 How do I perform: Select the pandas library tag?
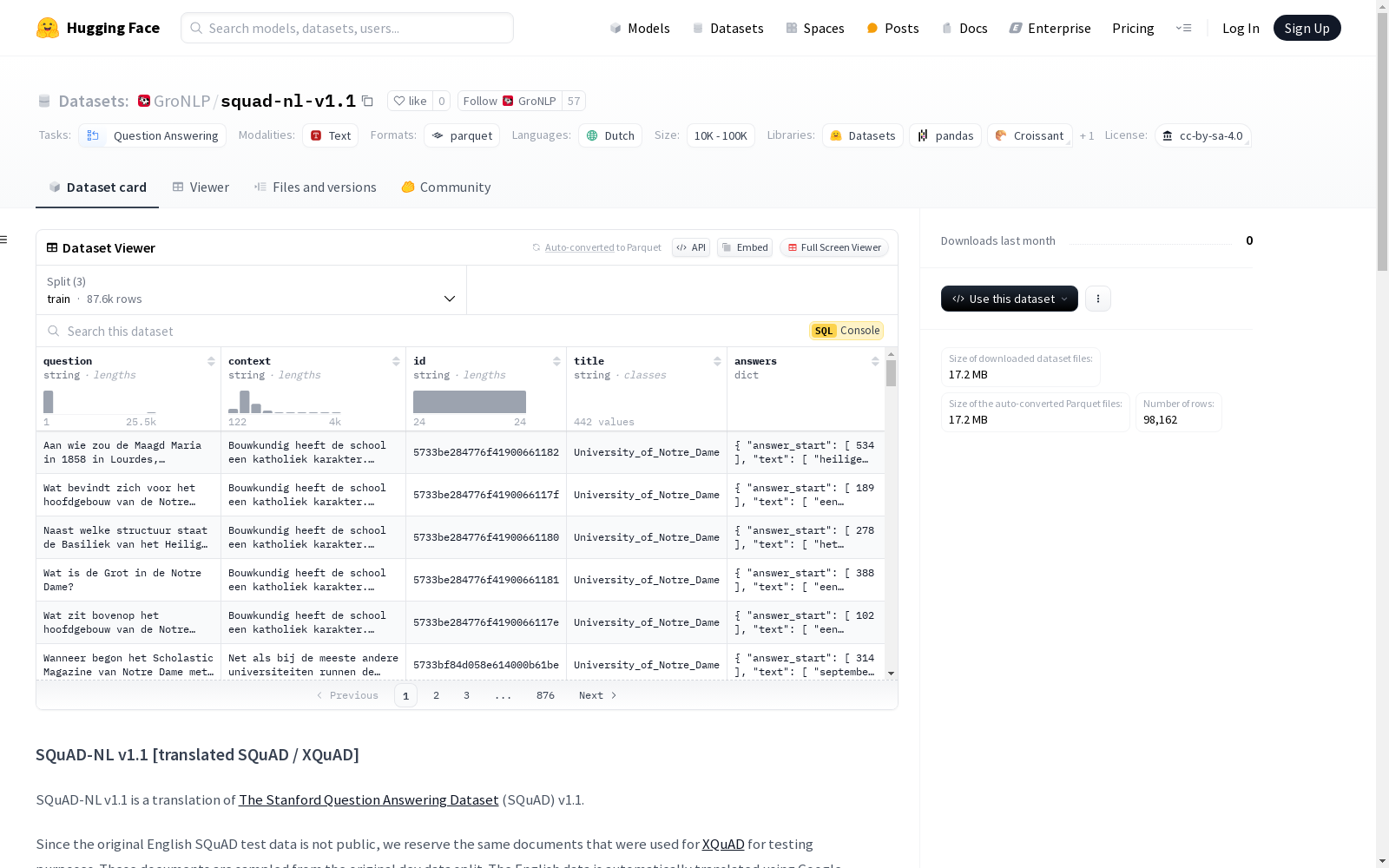click(945, 135)
